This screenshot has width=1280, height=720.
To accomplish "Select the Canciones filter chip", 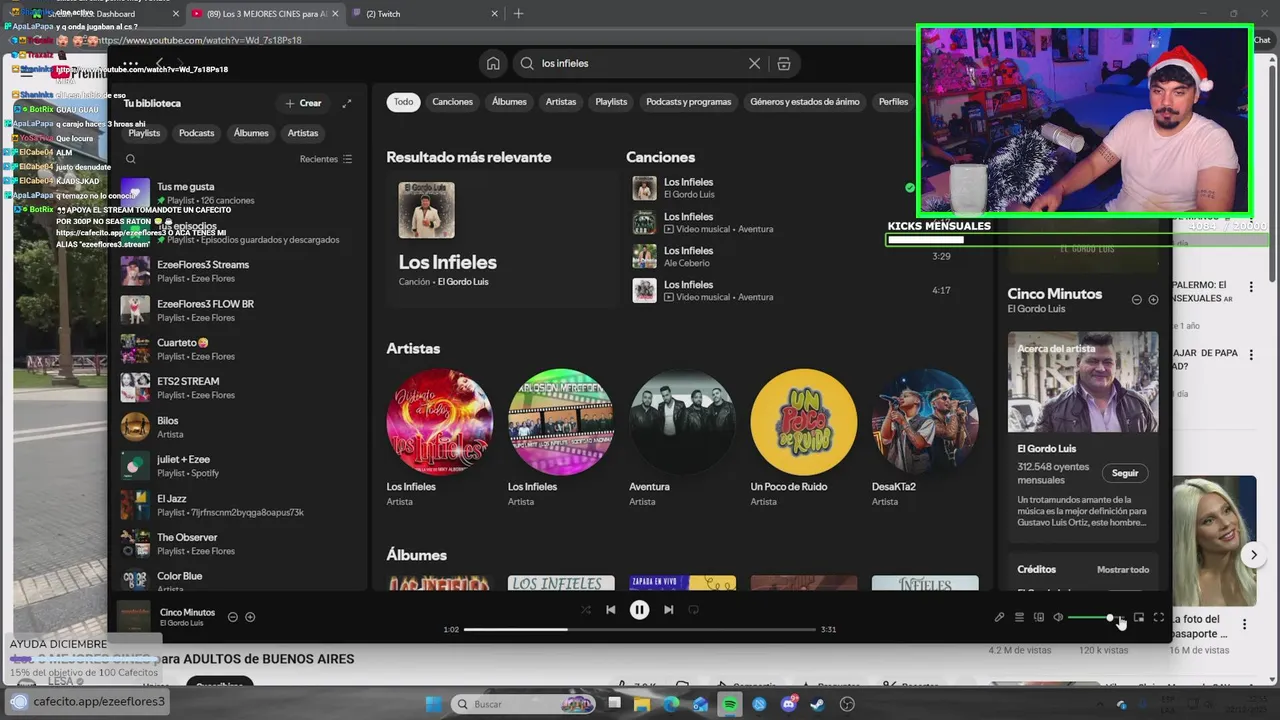I will tap(452, 102).
